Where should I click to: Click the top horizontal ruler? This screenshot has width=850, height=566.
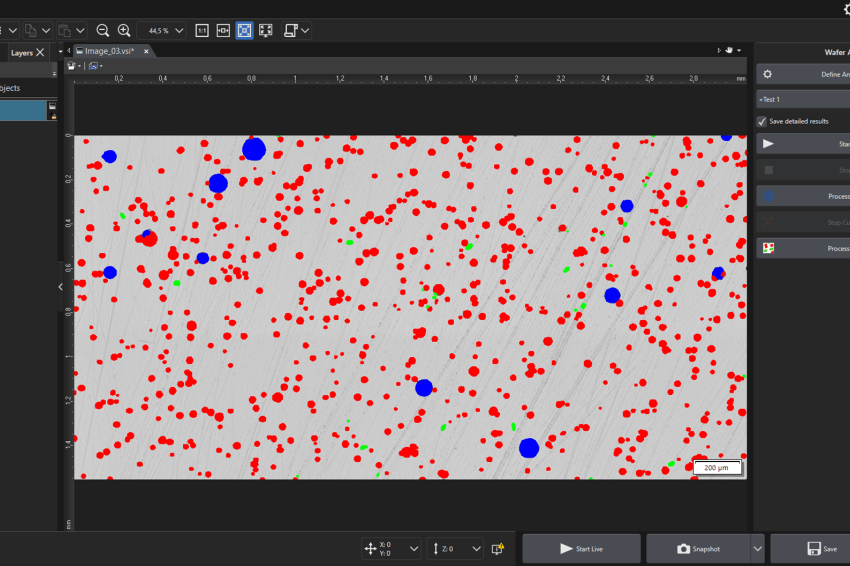[x=410, y=79]
